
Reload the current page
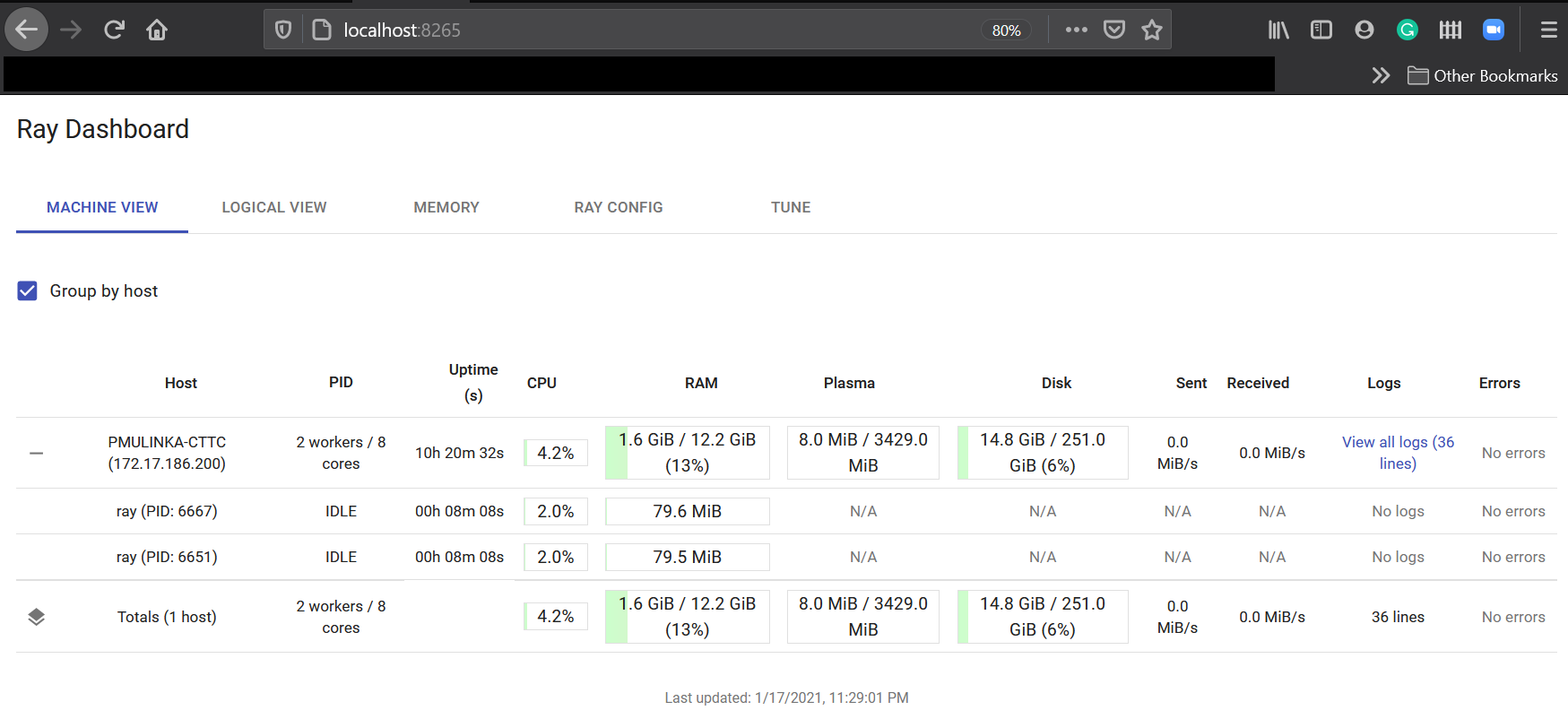[114, 30]
